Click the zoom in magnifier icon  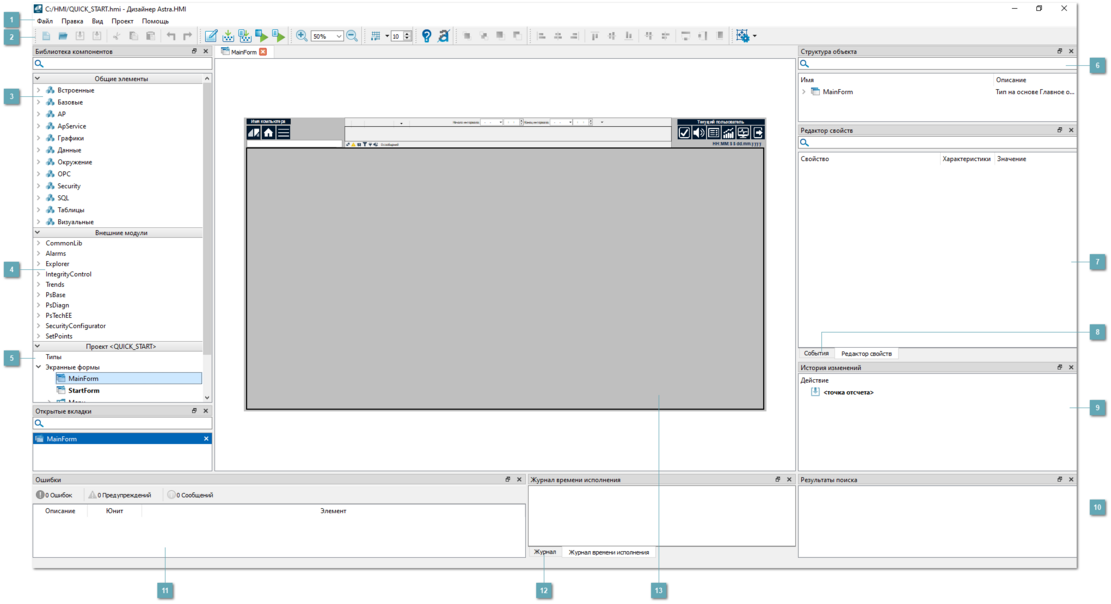tap(301, 36)
